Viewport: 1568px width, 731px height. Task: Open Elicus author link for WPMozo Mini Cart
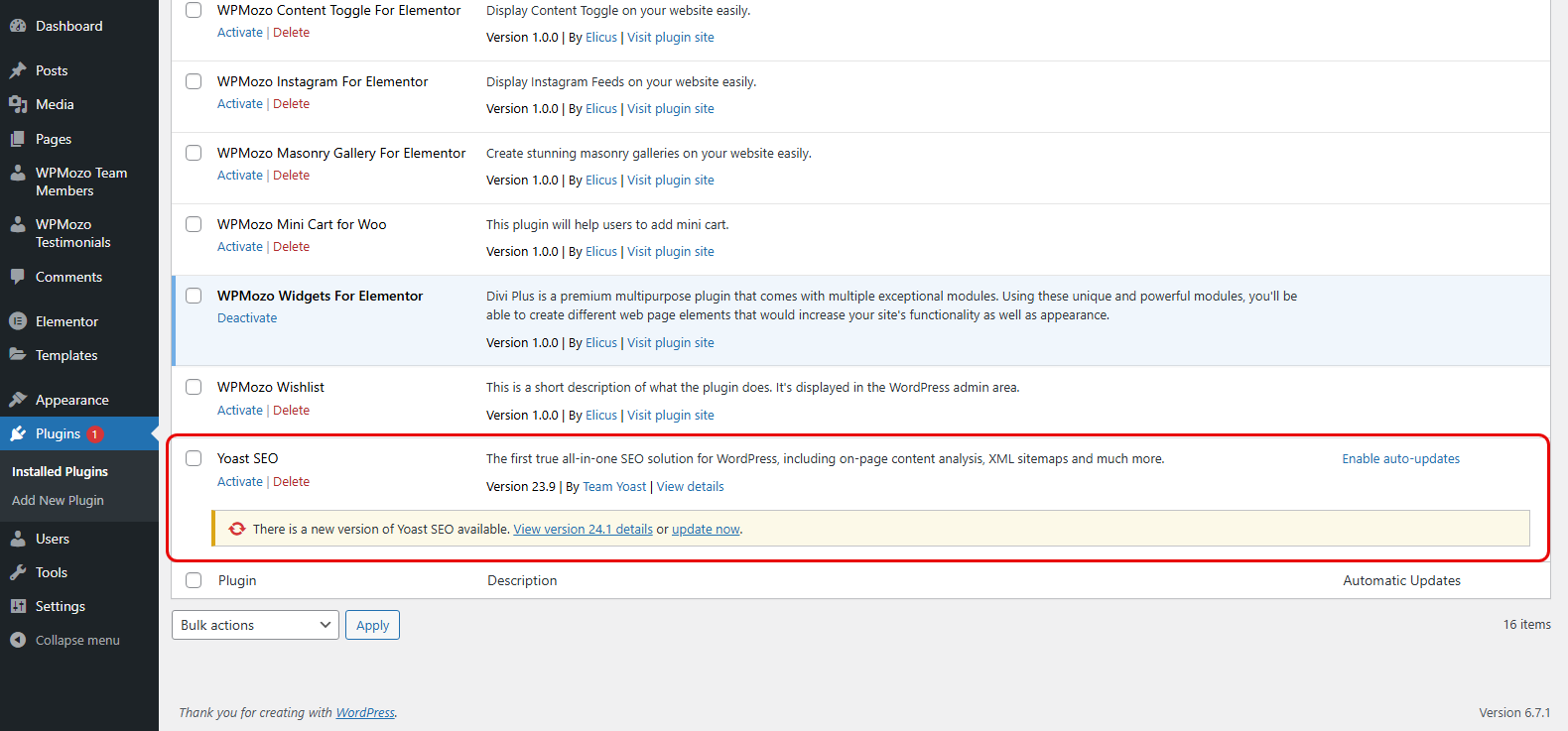click(x=600, y=251)
